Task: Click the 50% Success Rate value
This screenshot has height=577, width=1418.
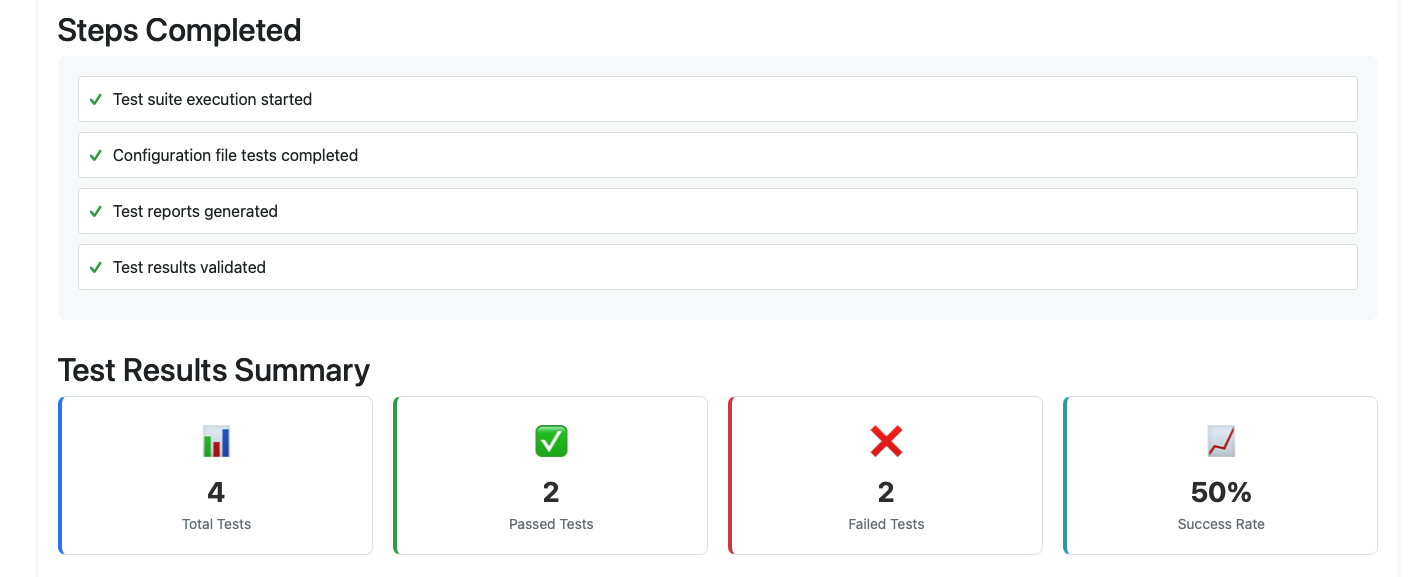Action: click(x=1221, y=492)
